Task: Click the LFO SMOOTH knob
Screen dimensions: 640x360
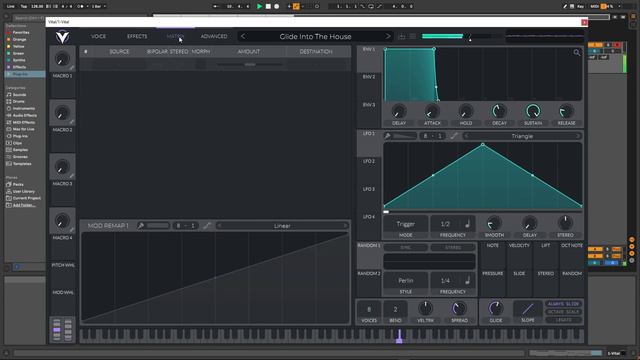Action: [494, 223]
